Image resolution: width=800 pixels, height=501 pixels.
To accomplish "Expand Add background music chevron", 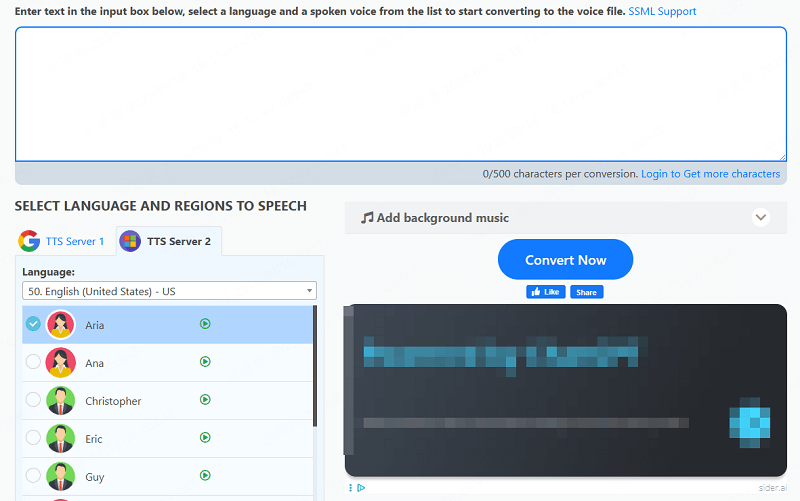I will (761, 218).
